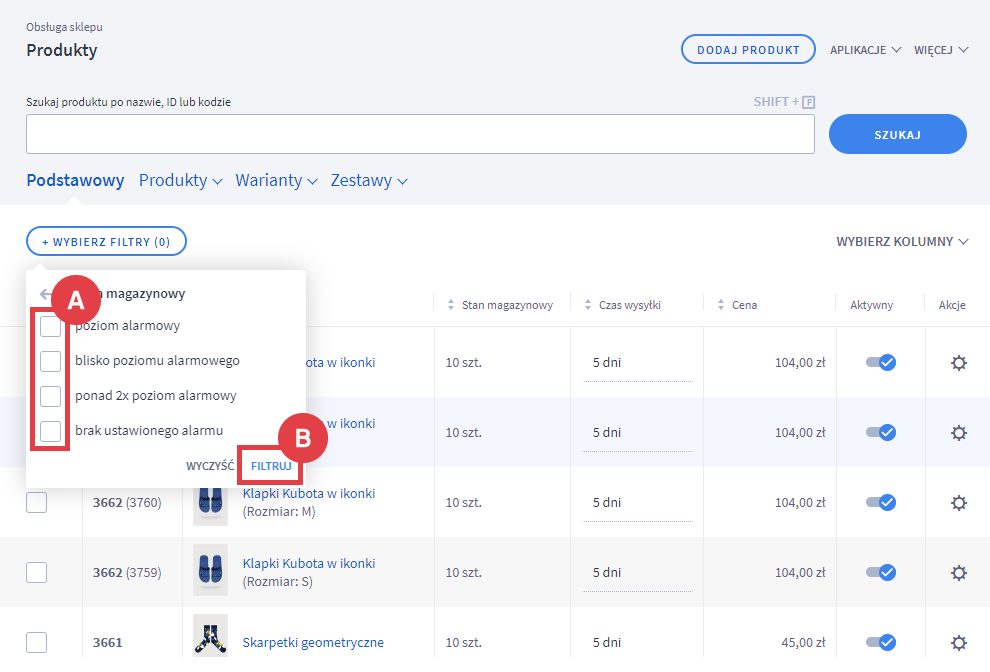Viewport: 990px width, 672px height.
Task: Click into the product search field
Action: (x=420, y=134)
